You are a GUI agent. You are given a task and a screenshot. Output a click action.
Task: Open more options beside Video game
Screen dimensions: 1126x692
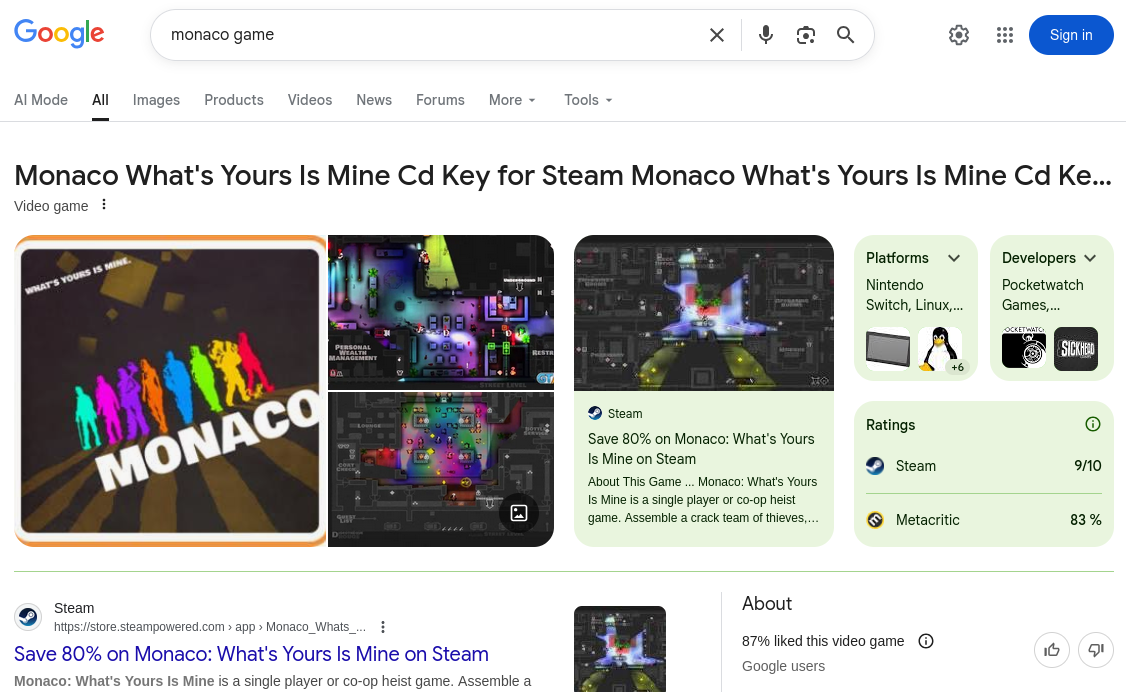click(x=104, y=205)
